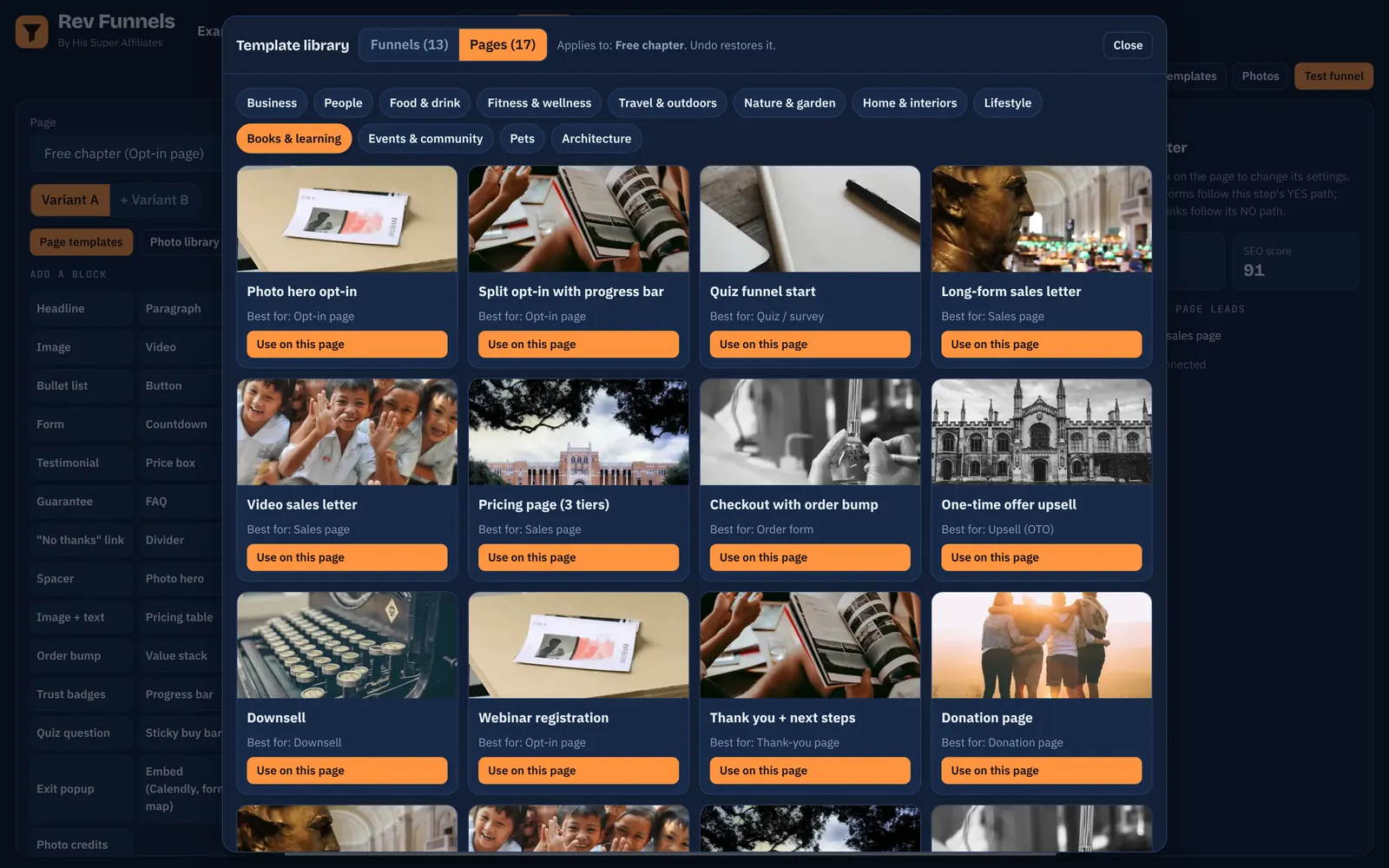Apply the Quiz funnel start template
Image resolution: width=1389 pixels, height=868 pixels.
[x=810, y=345]
